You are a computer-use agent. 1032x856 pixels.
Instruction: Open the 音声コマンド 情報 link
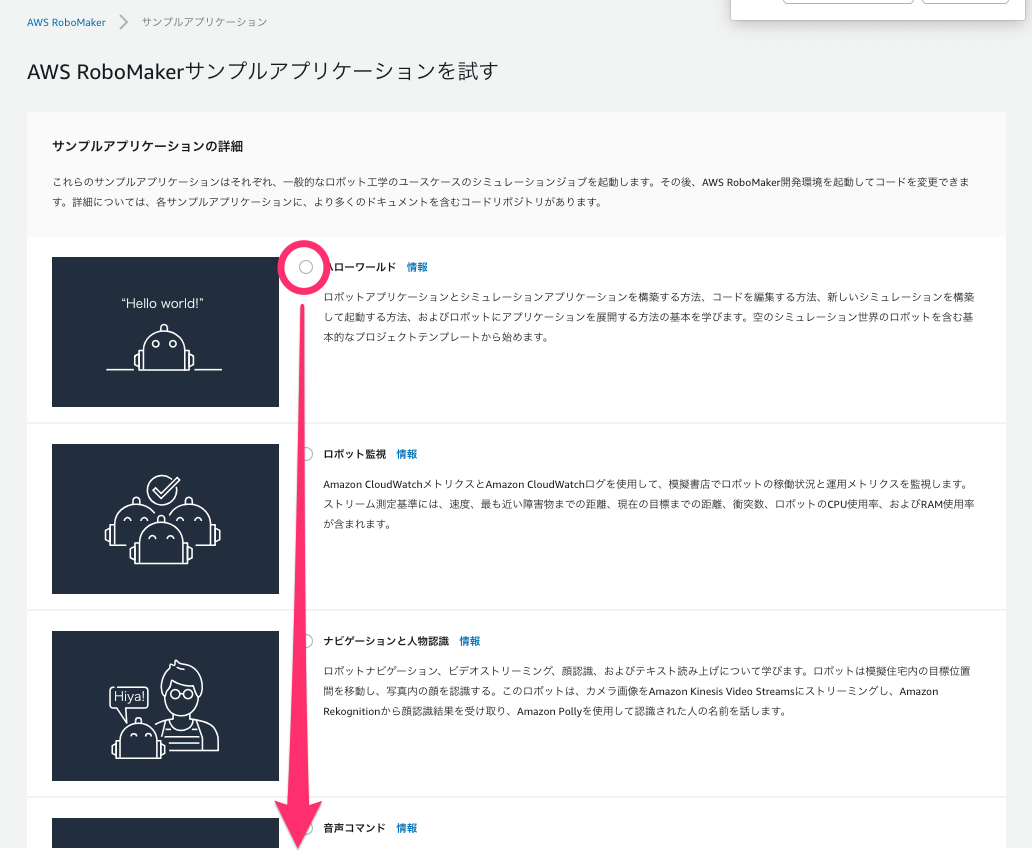tap(406, 828)
